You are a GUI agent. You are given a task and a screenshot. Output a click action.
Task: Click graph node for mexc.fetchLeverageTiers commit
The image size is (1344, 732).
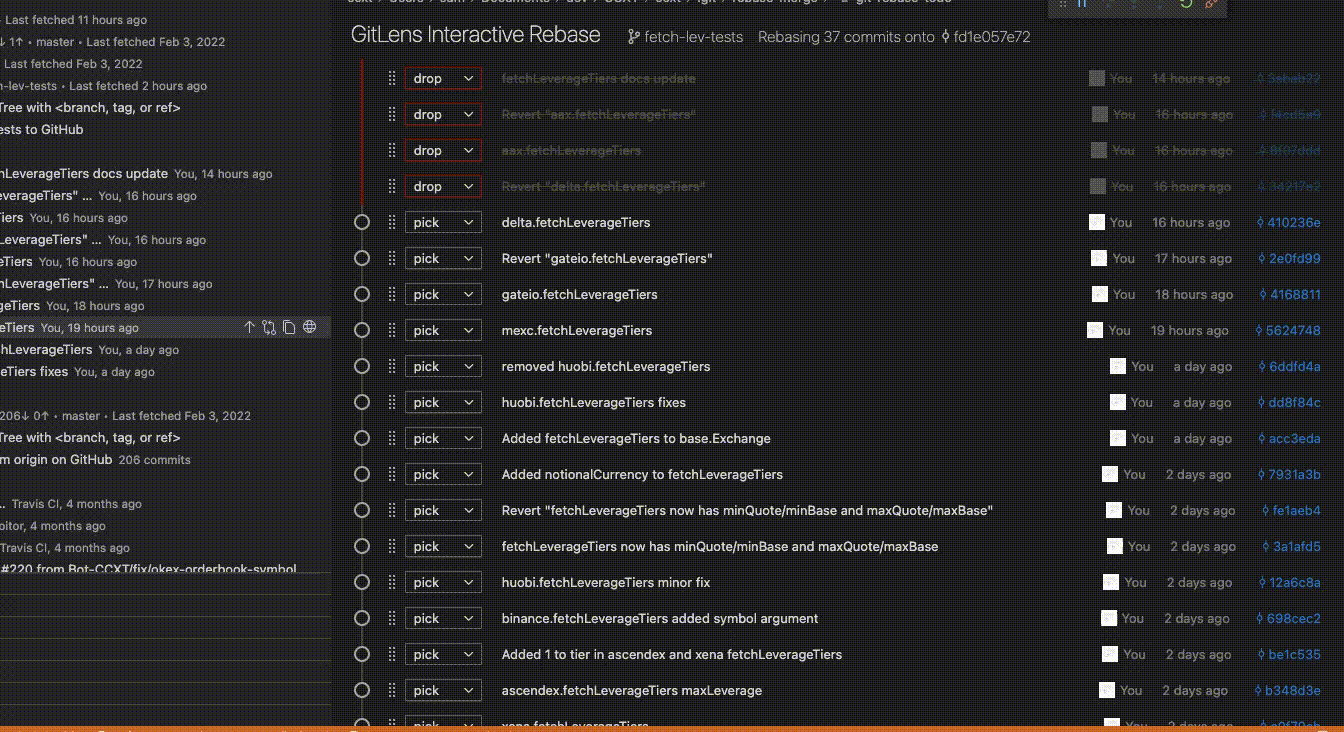click(x=362, y=330)
